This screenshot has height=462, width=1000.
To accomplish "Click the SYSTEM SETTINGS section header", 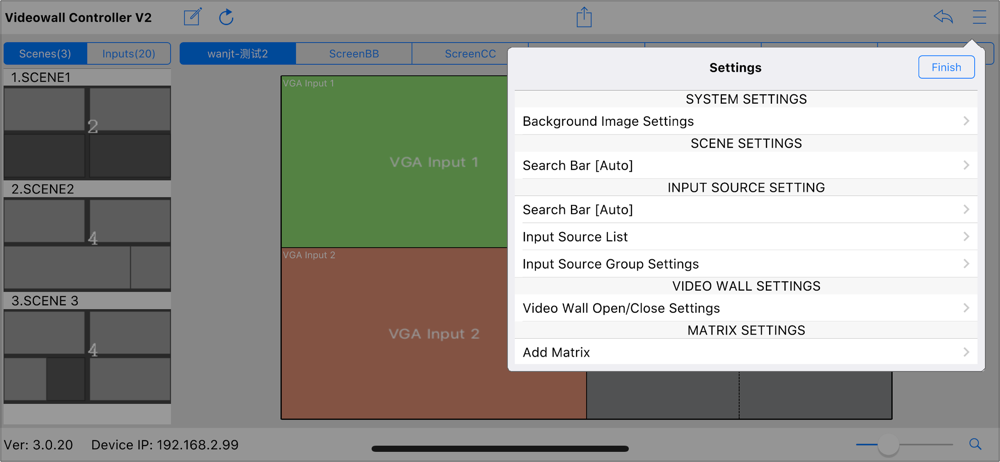I will click(746, 100).
